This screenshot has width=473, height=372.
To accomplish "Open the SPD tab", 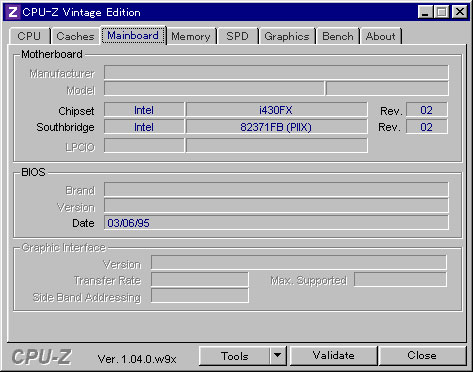I will coord(237,36).
